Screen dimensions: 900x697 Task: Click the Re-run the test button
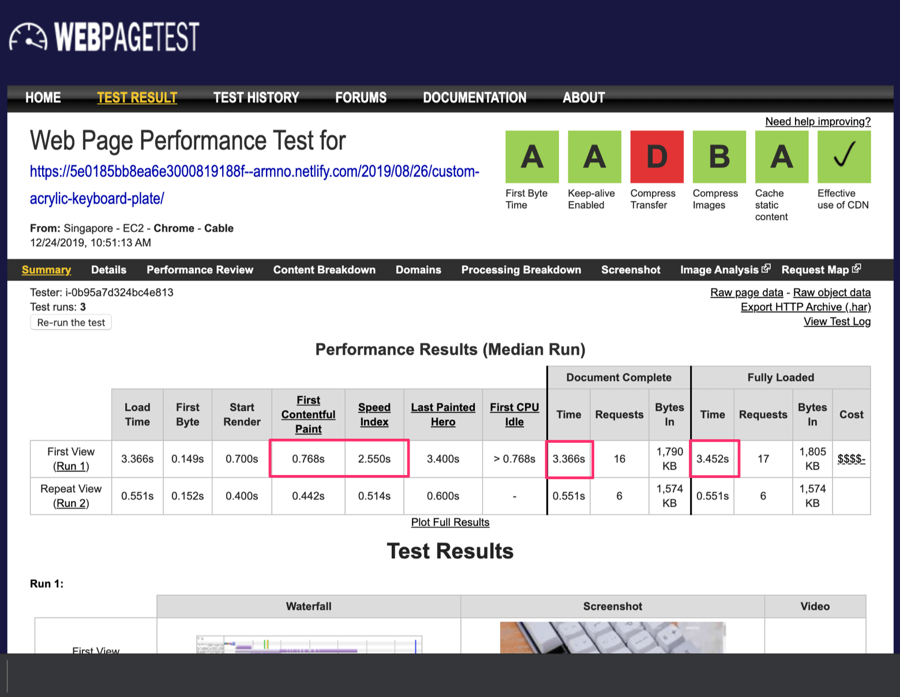click(71, 323)
